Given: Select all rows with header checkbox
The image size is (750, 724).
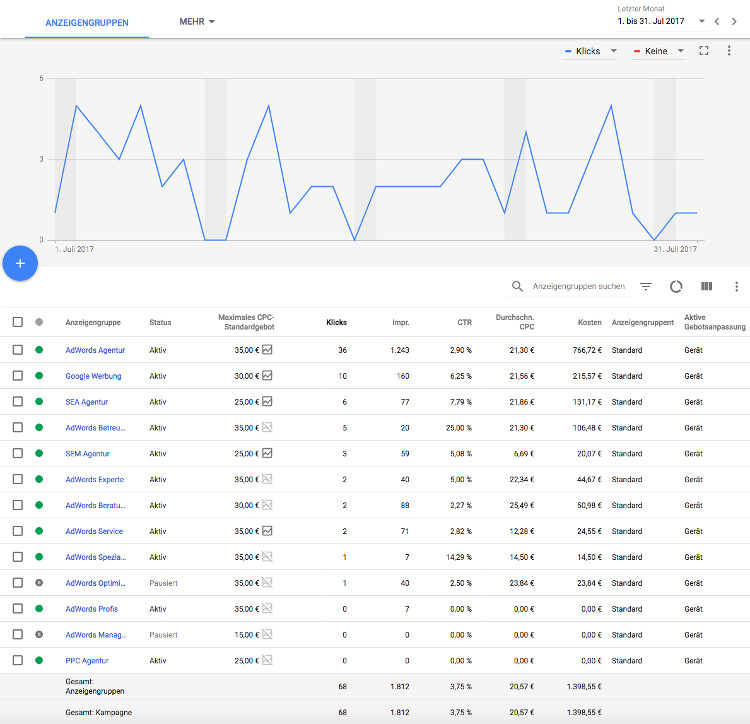Looking at the screenshot, I should click(x=17, y=322).
